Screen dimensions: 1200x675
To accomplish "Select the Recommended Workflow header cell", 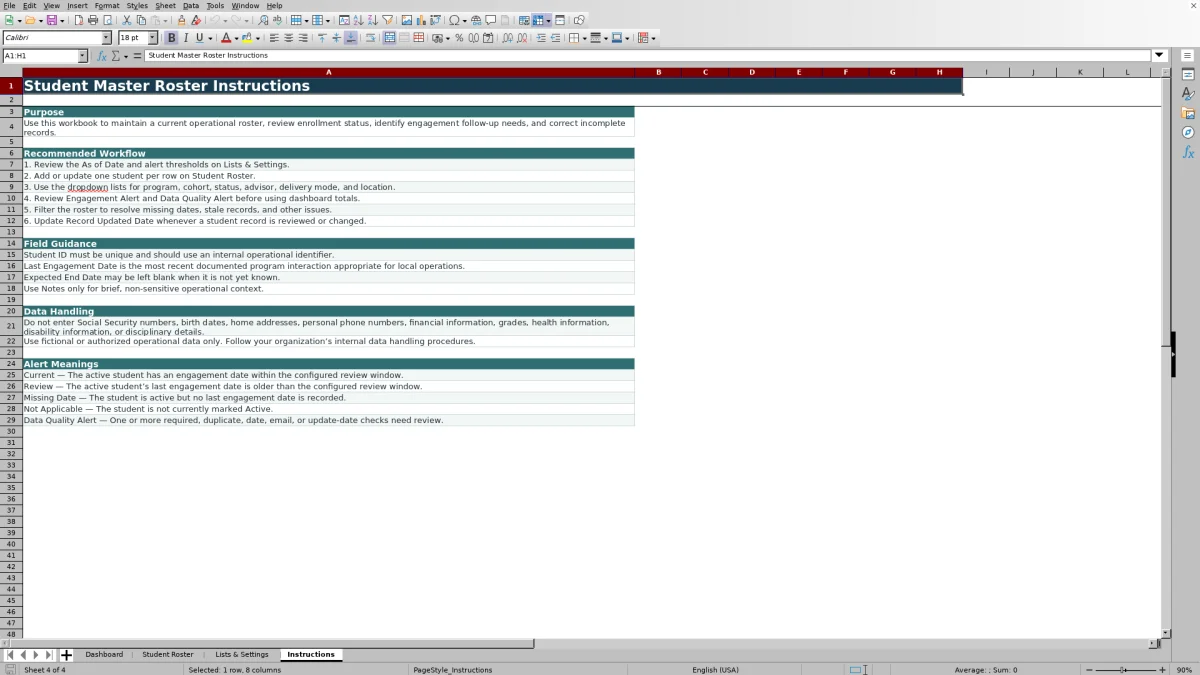I will (329, 153).
